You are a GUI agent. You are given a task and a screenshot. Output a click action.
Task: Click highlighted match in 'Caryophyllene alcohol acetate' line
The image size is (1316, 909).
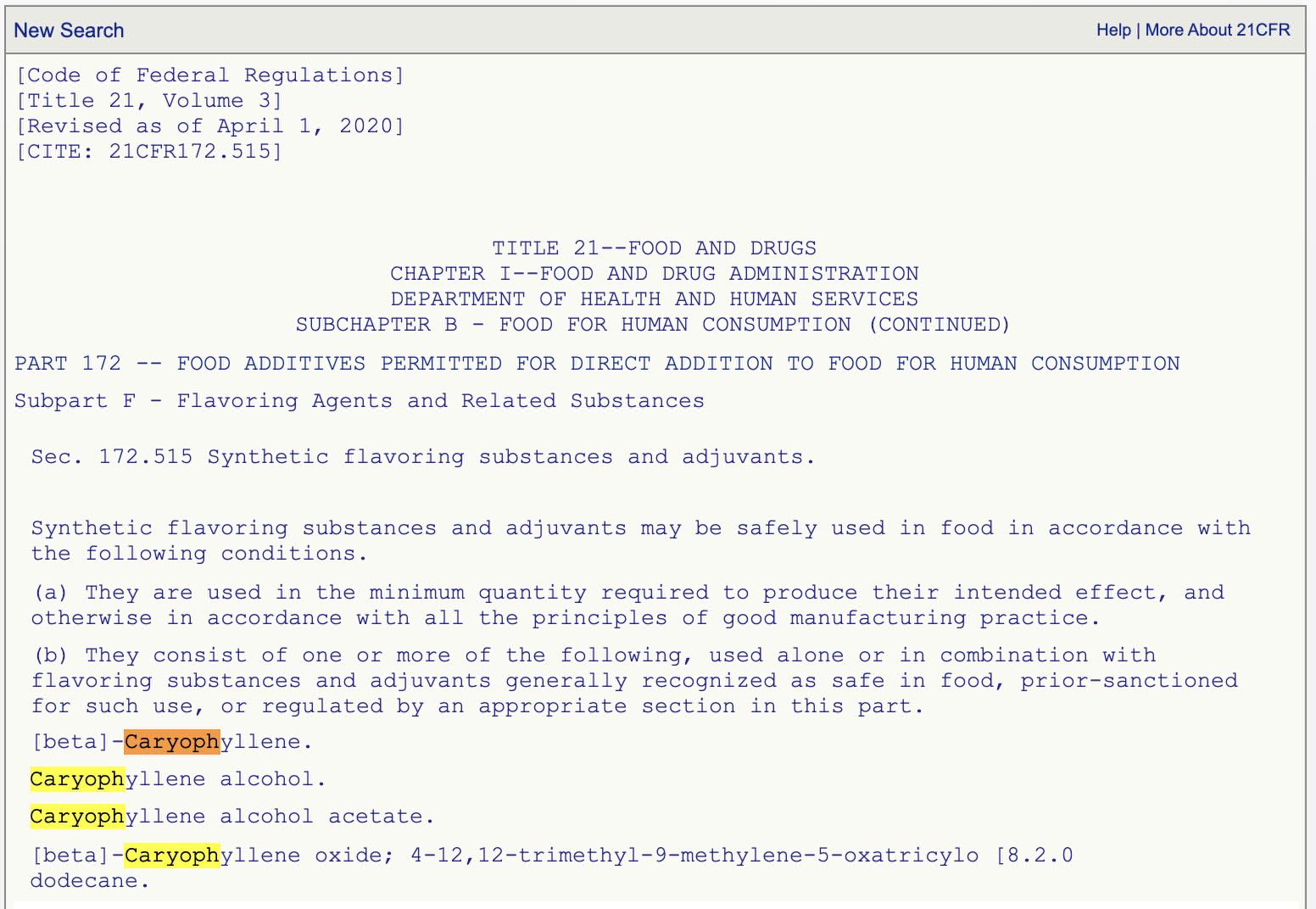[x=77, y=817]
